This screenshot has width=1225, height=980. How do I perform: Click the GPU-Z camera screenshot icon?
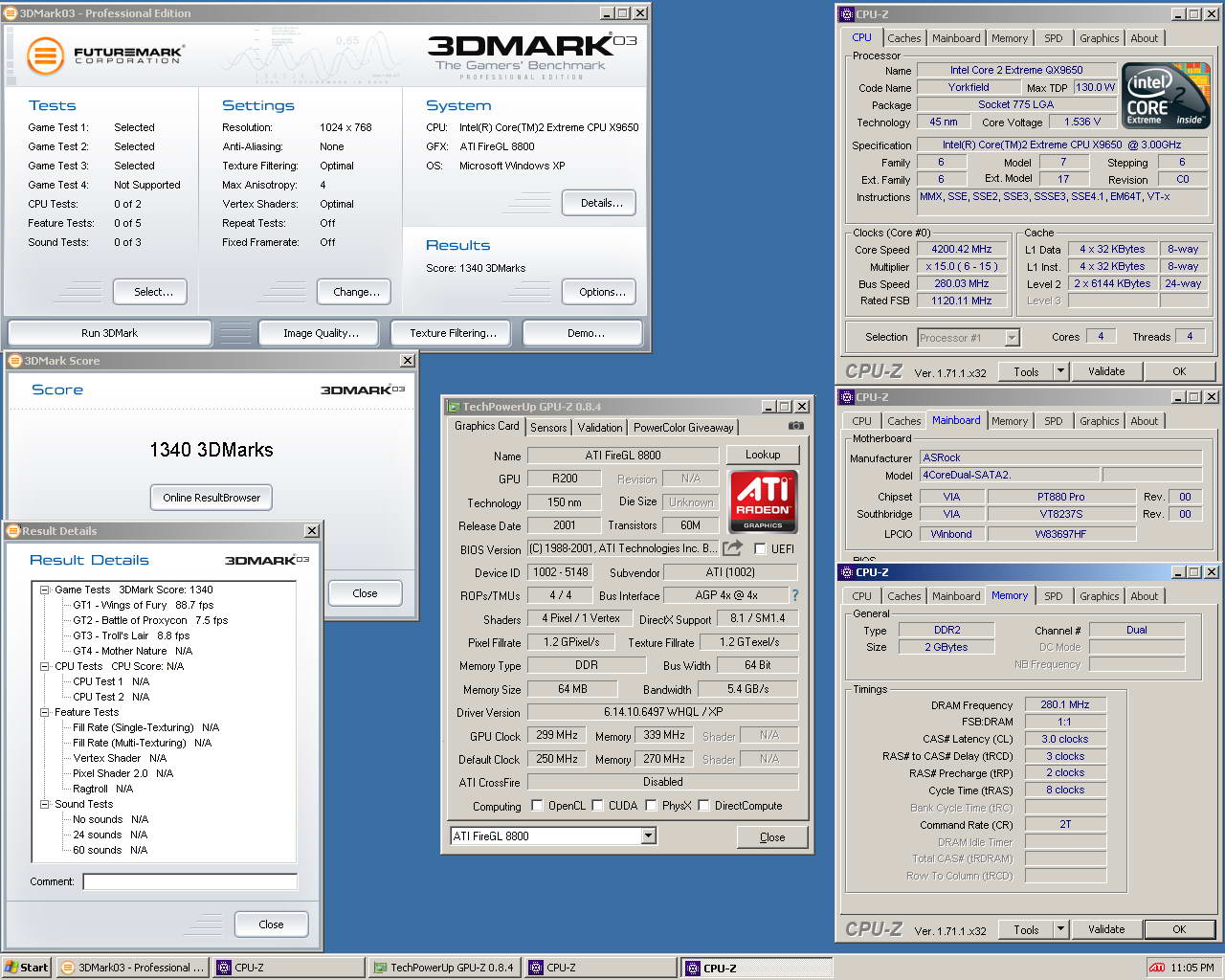(x=795, y=426)
